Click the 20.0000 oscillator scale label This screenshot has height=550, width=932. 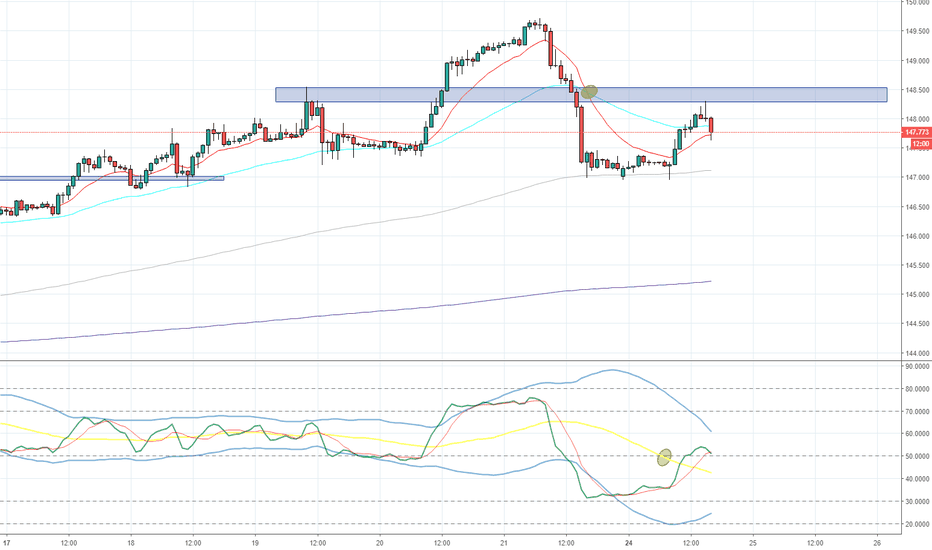pyautogui.click(x=917, y=524)
